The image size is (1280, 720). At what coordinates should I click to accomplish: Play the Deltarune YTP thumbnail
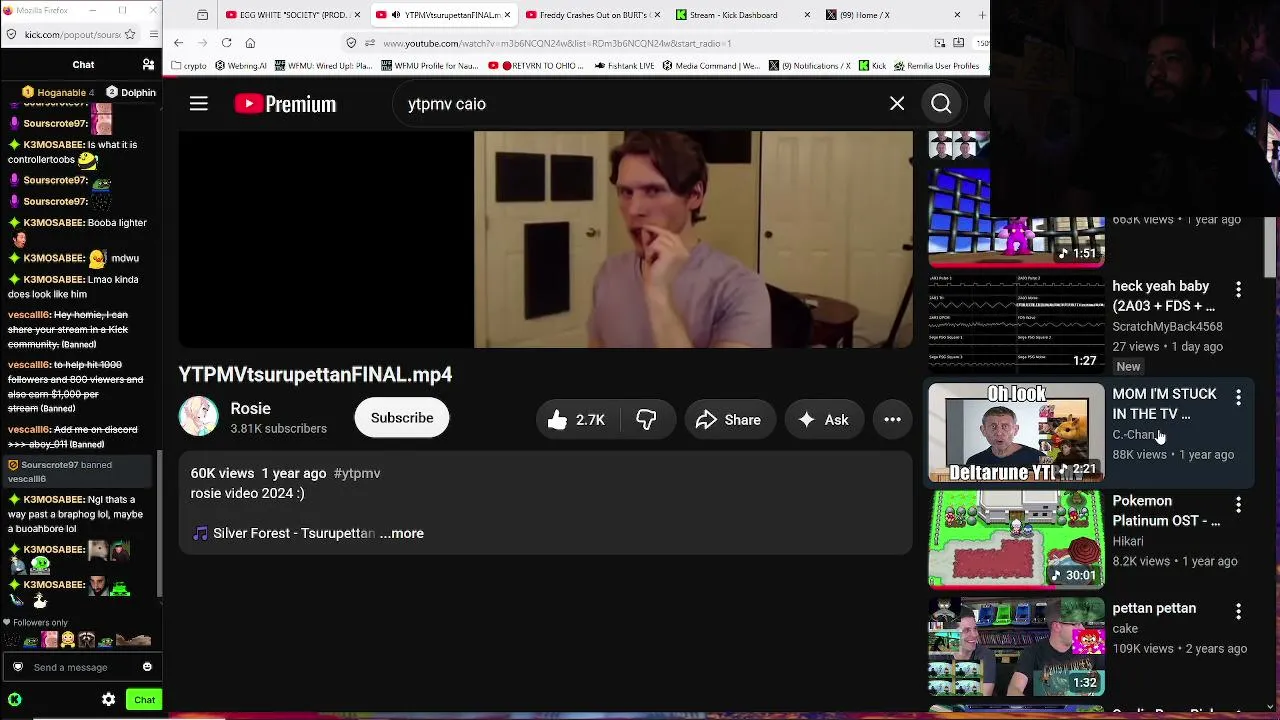(1016, 432)
